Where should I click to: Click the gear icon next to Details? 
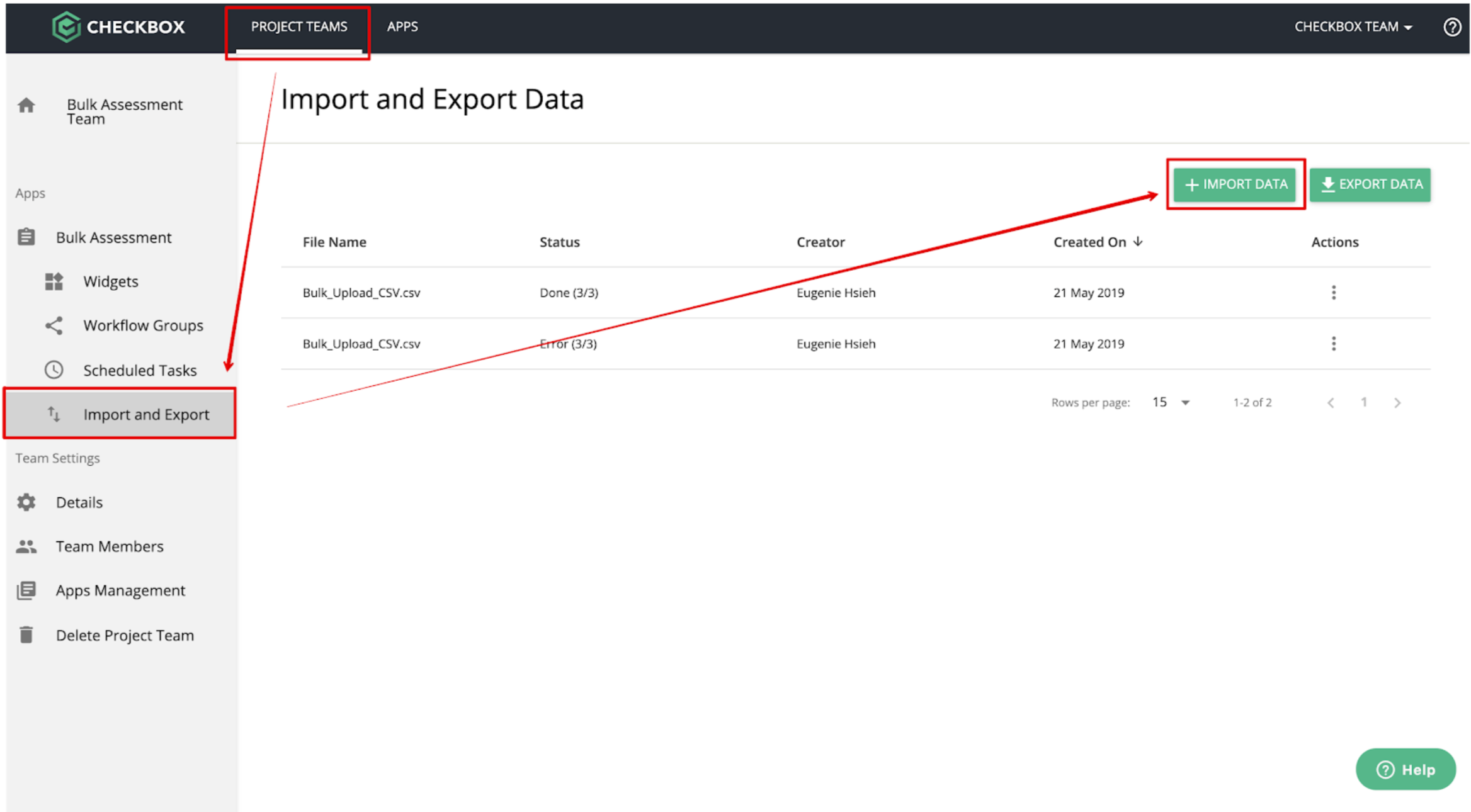point(26,502)
